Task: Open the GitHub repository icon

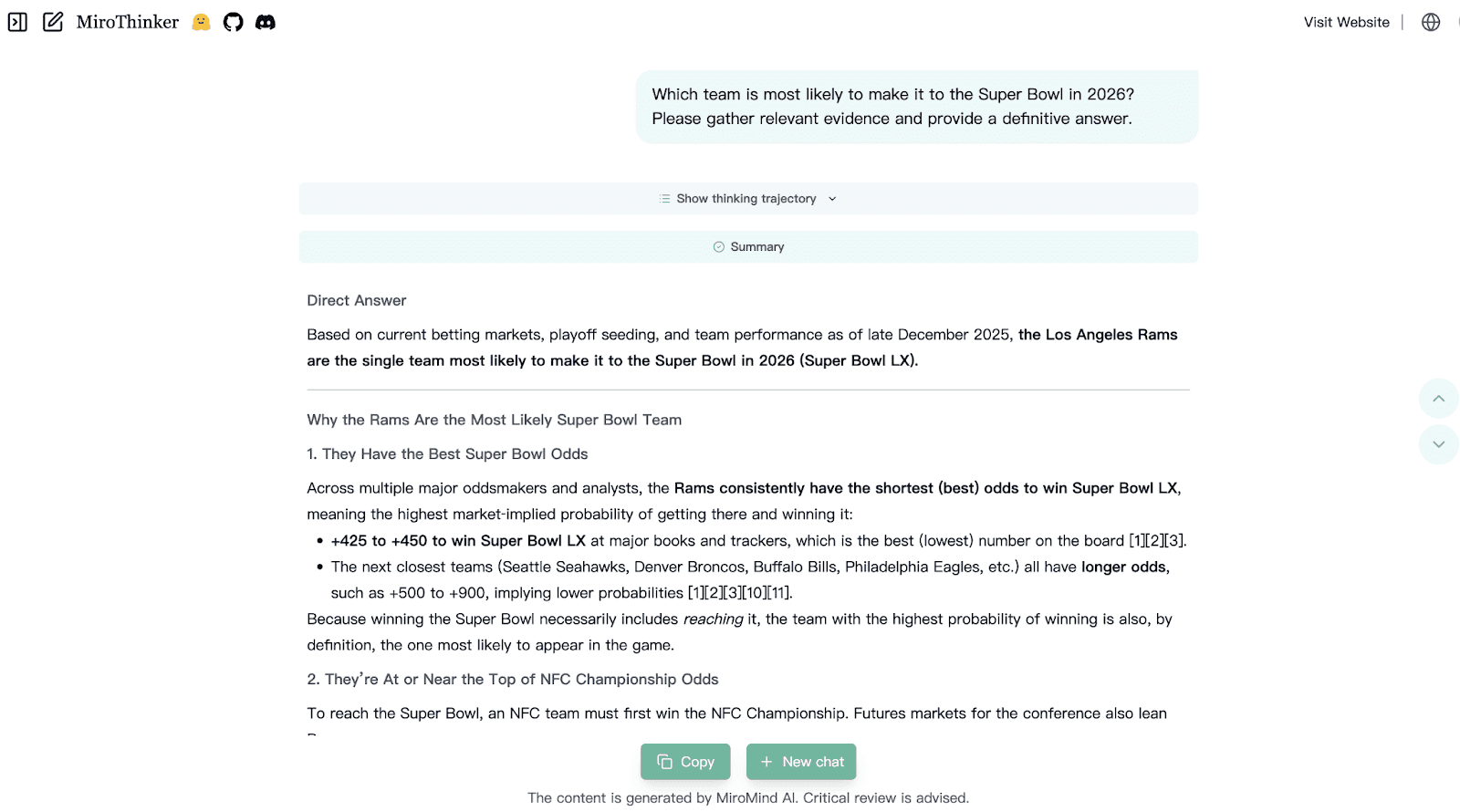Action: click(234, 22)
